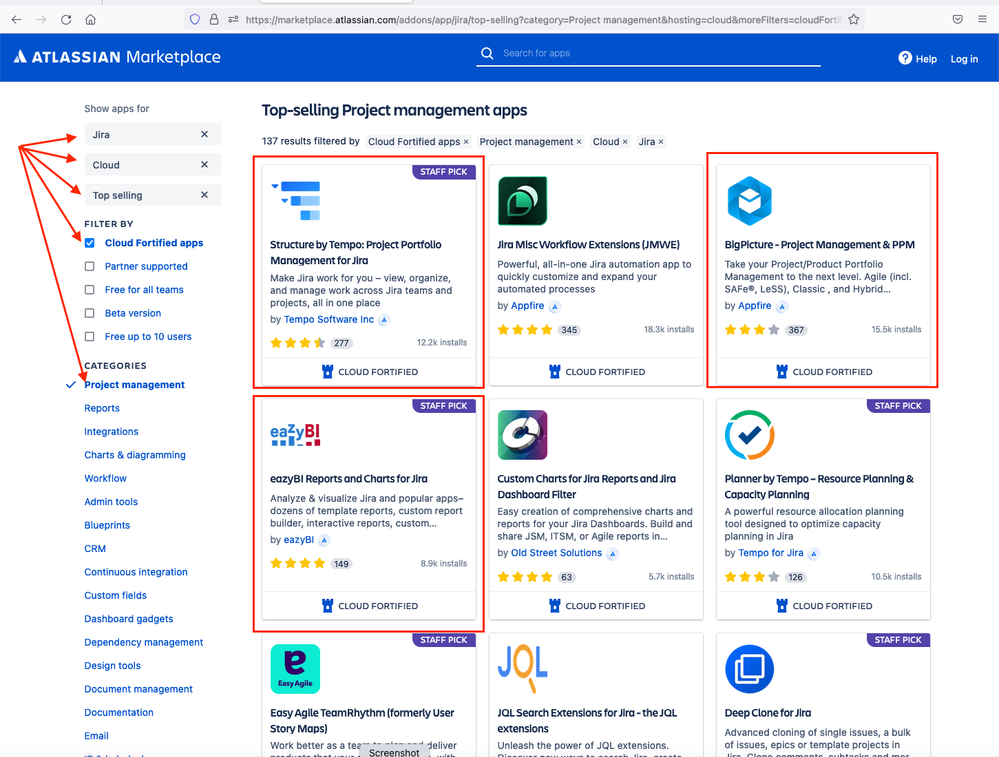Open Jira Misc Workflow Extensions app icon
Screen dimensions: 999x757
(x=522, y=201)
